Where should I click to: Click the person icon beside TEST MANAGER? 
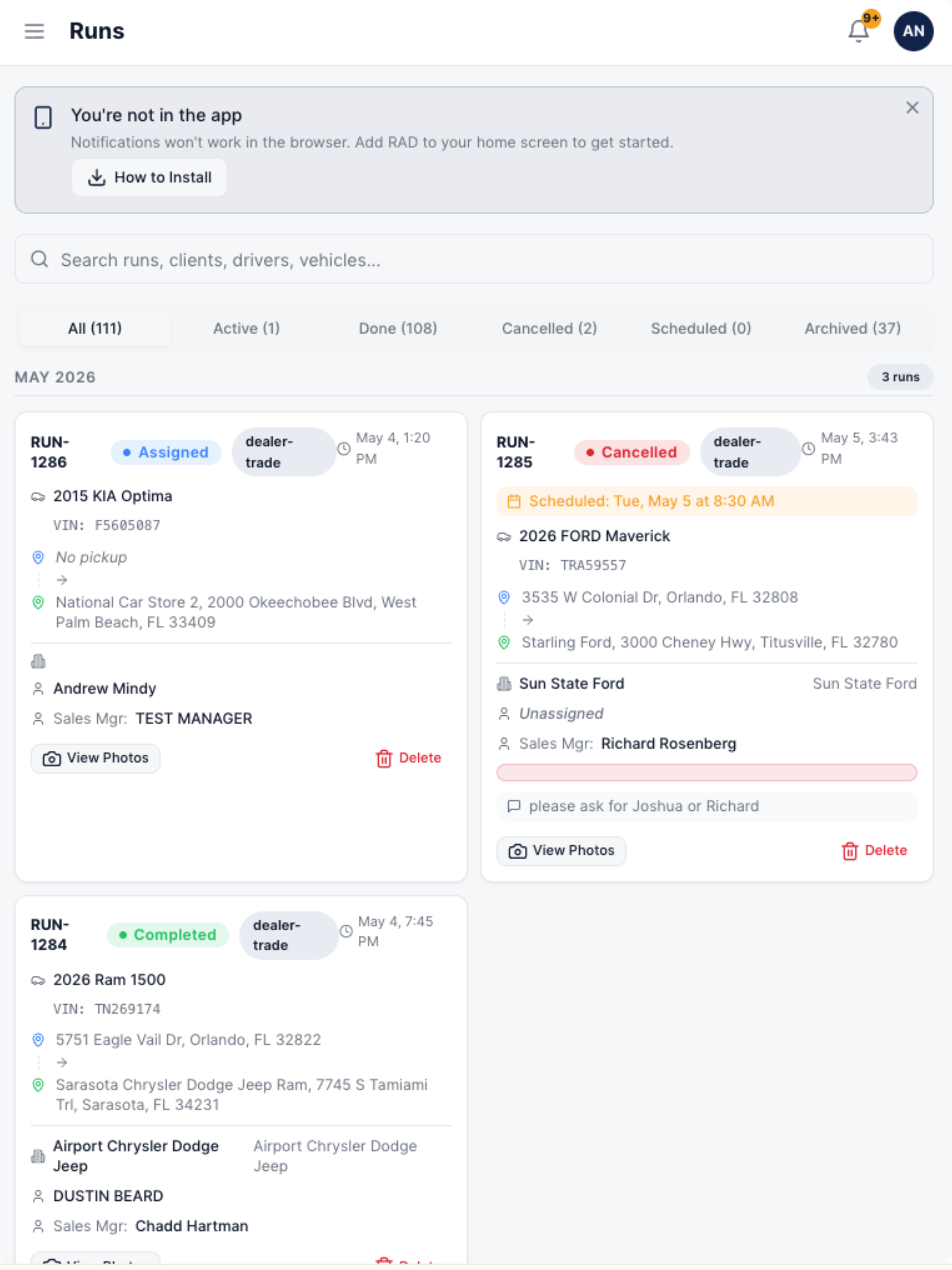tap(38, 719)
